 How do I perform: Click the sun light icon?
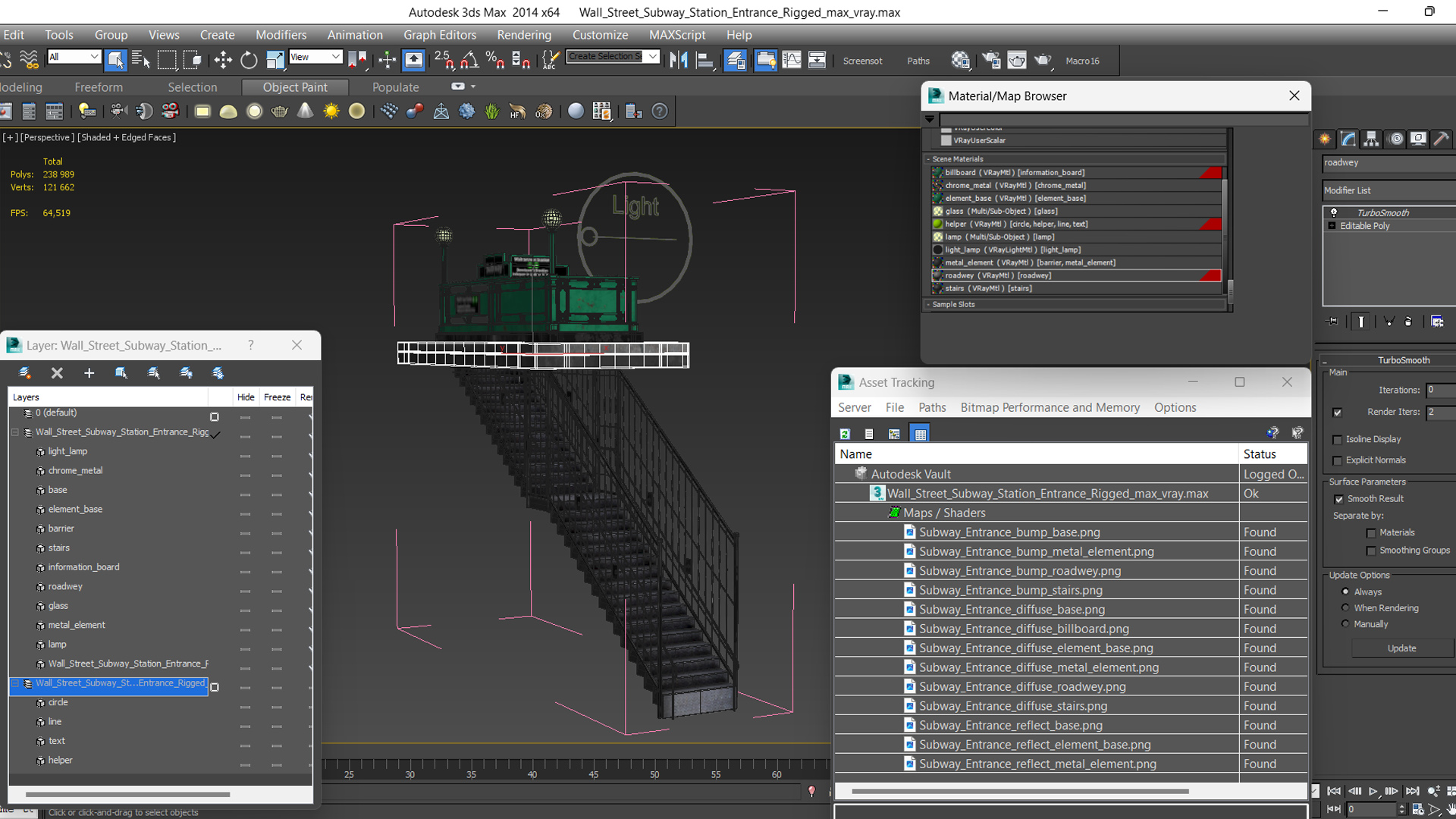331,111
